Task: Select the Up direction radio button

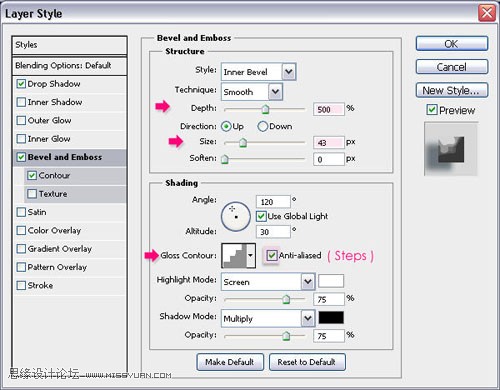Action: click(226, 126)
